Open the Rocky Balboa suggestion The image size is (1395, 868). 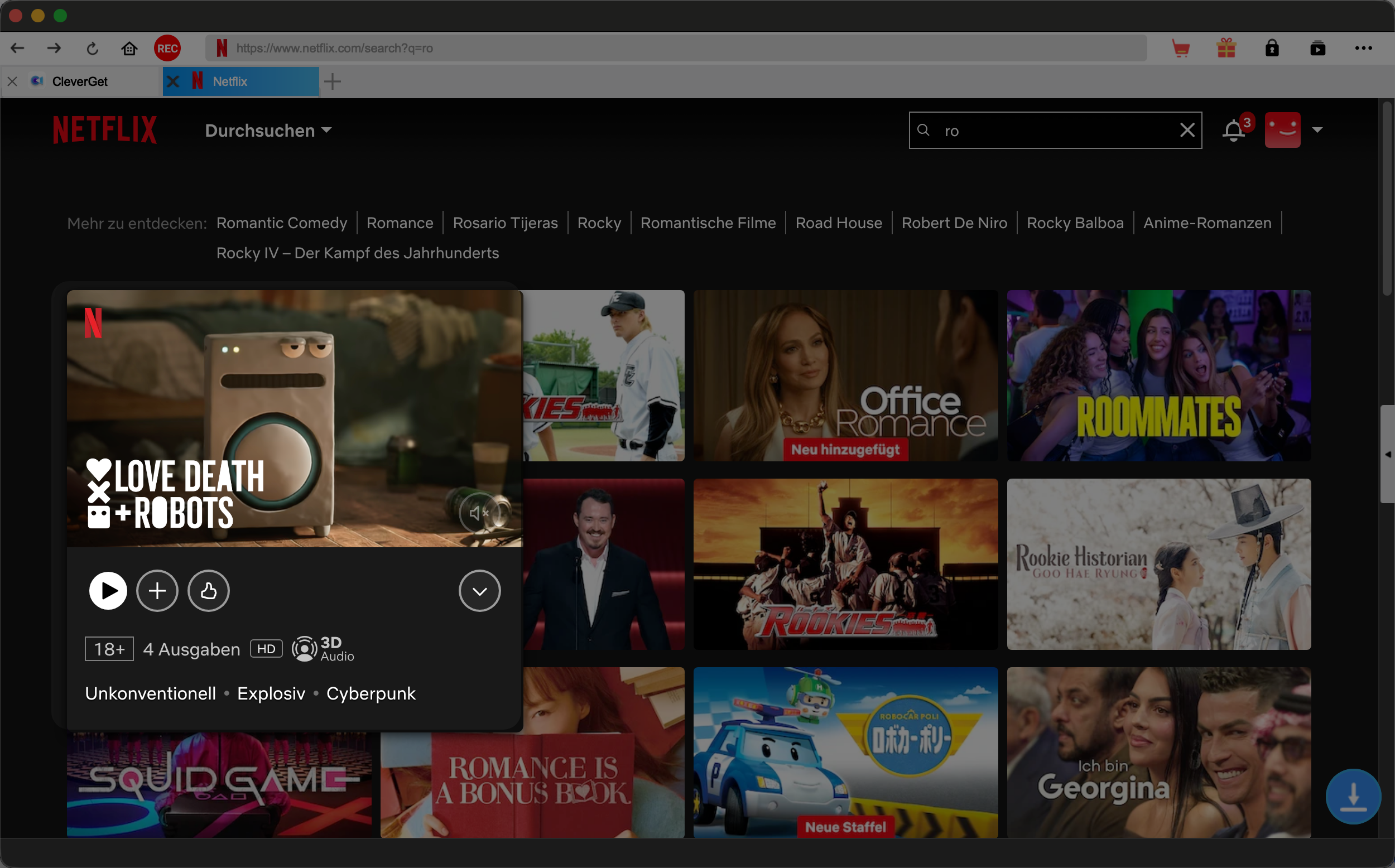click(x=1075, y=223)
